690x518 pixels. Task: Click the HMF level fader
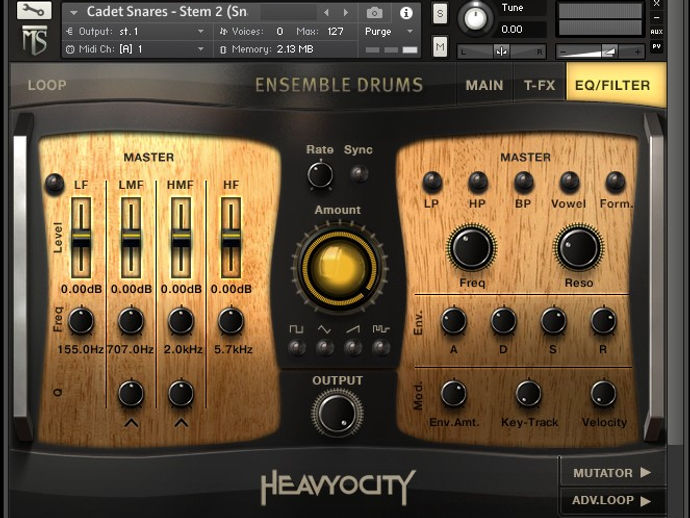click(x=181, y=238)
